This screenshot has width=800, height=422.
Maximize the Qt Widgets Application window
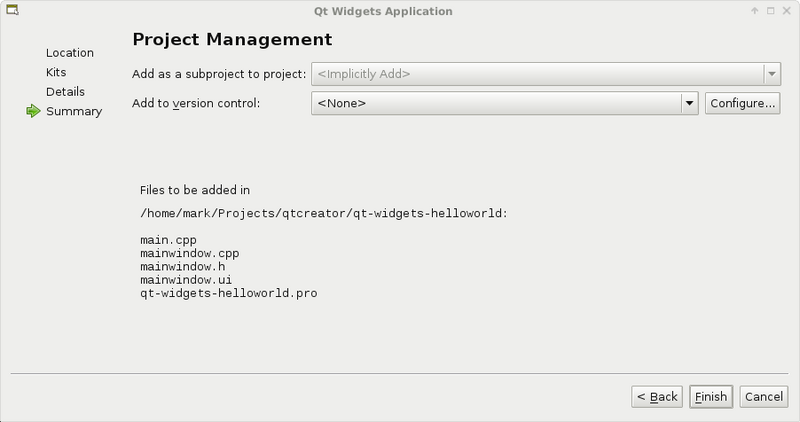click(x=770, y=11)
